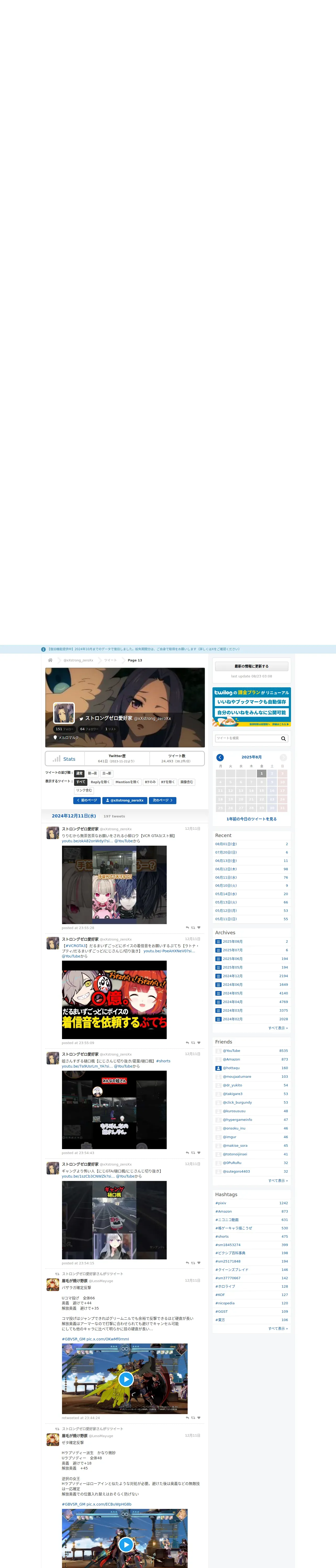Go to 前のページ
Viewport: 336px width, 1568px height.
coord(87,800)
